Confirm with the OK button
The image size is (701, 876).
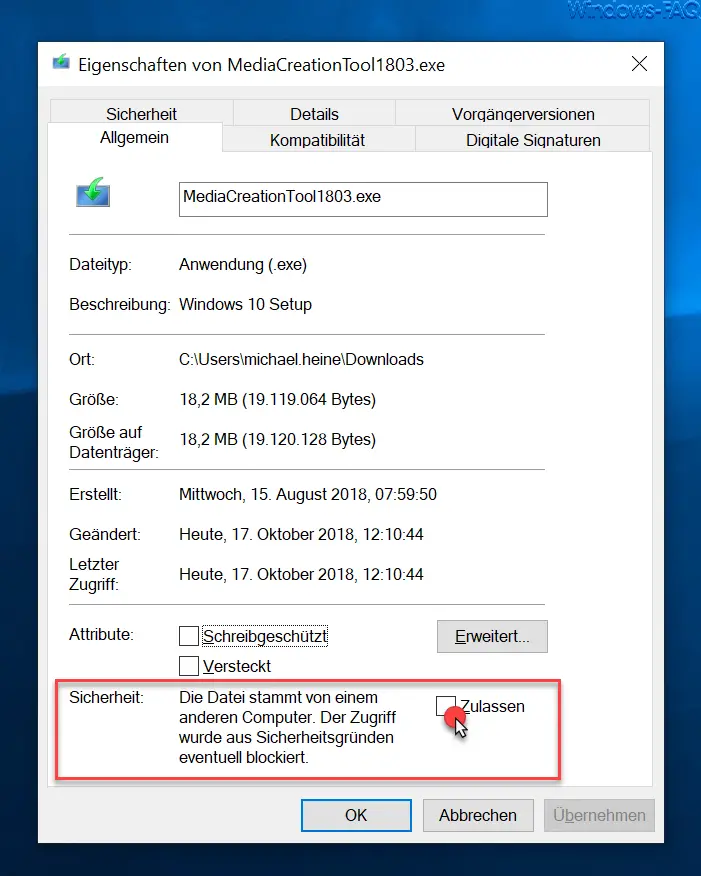click(x=356, y=815)
